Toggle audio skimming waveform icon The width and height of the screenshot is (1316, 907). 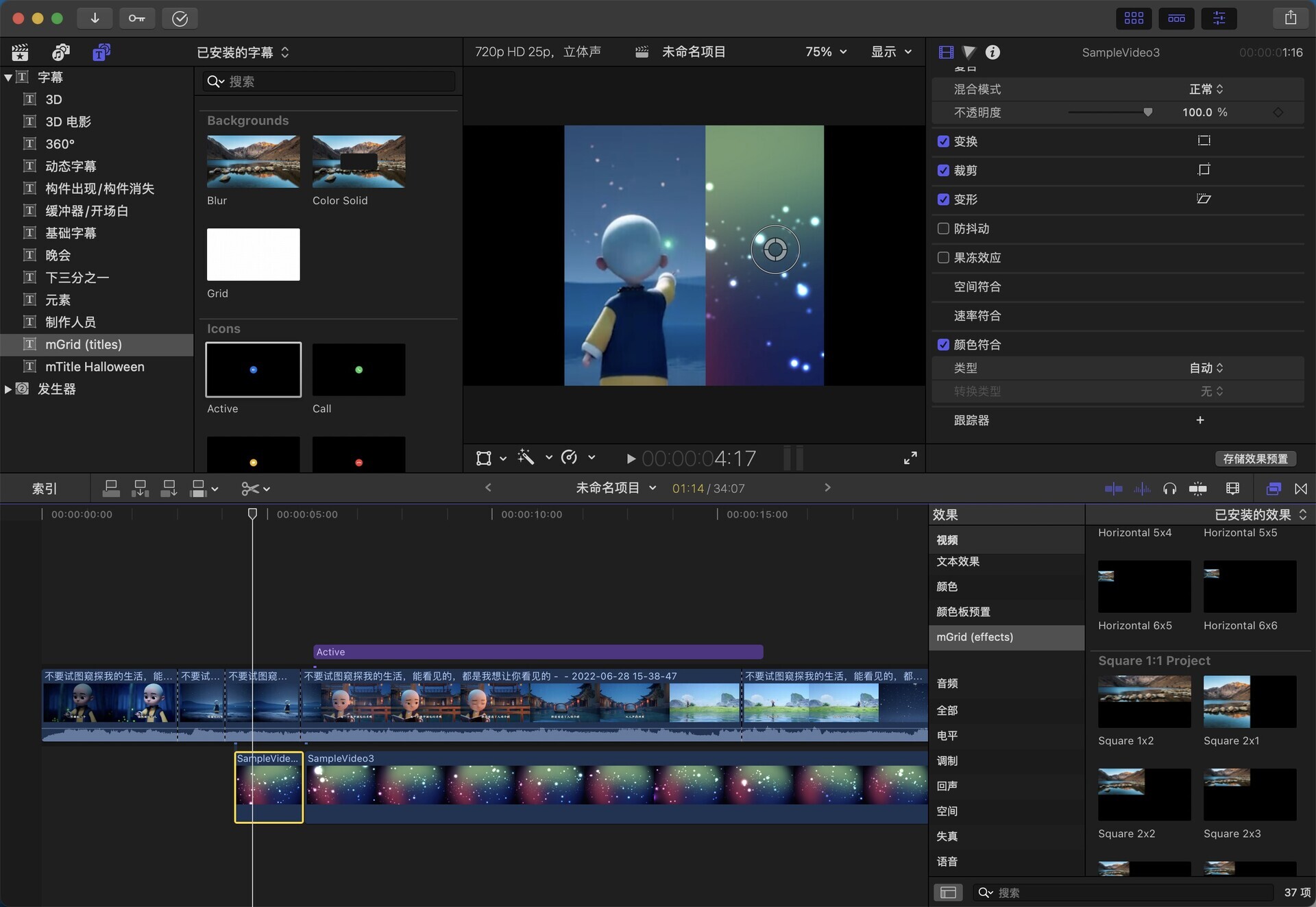(x=1142, y=488)
